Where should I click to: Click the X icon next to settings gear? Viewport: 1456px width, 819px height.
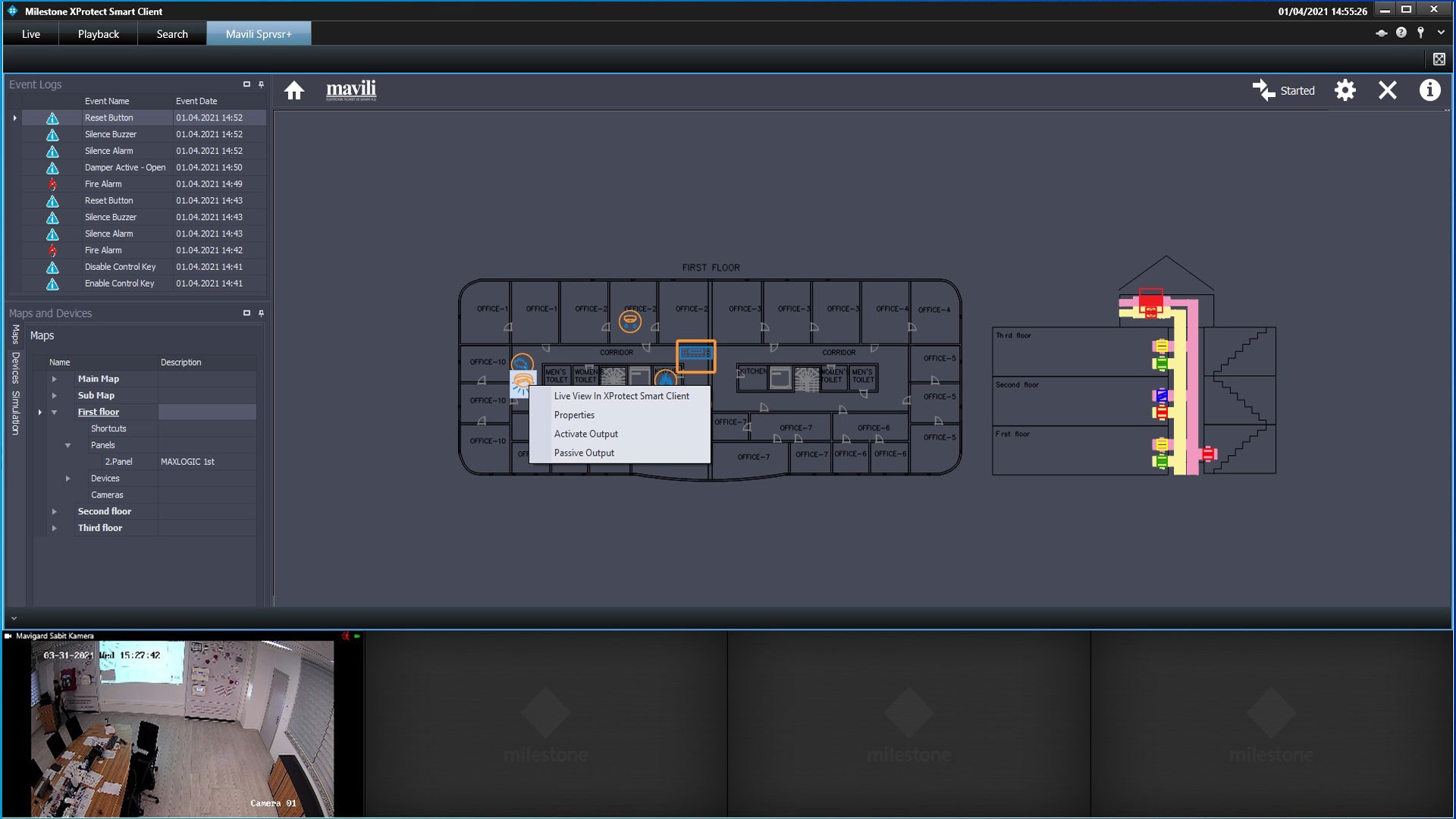[1387, 90]
